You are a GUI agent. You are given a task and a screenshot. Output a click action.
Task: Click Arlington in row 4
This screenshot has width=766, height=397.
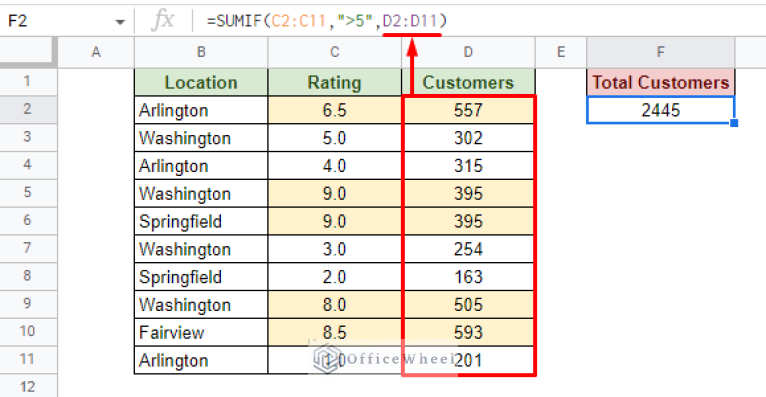click(x=201, y=166)
